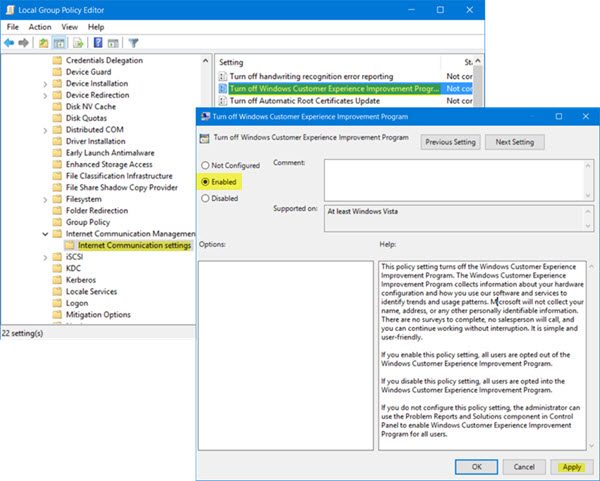Click the Local Group Policy Editor title icon
The height and width of the screenshot is (481, 600).
coord(10,10)
